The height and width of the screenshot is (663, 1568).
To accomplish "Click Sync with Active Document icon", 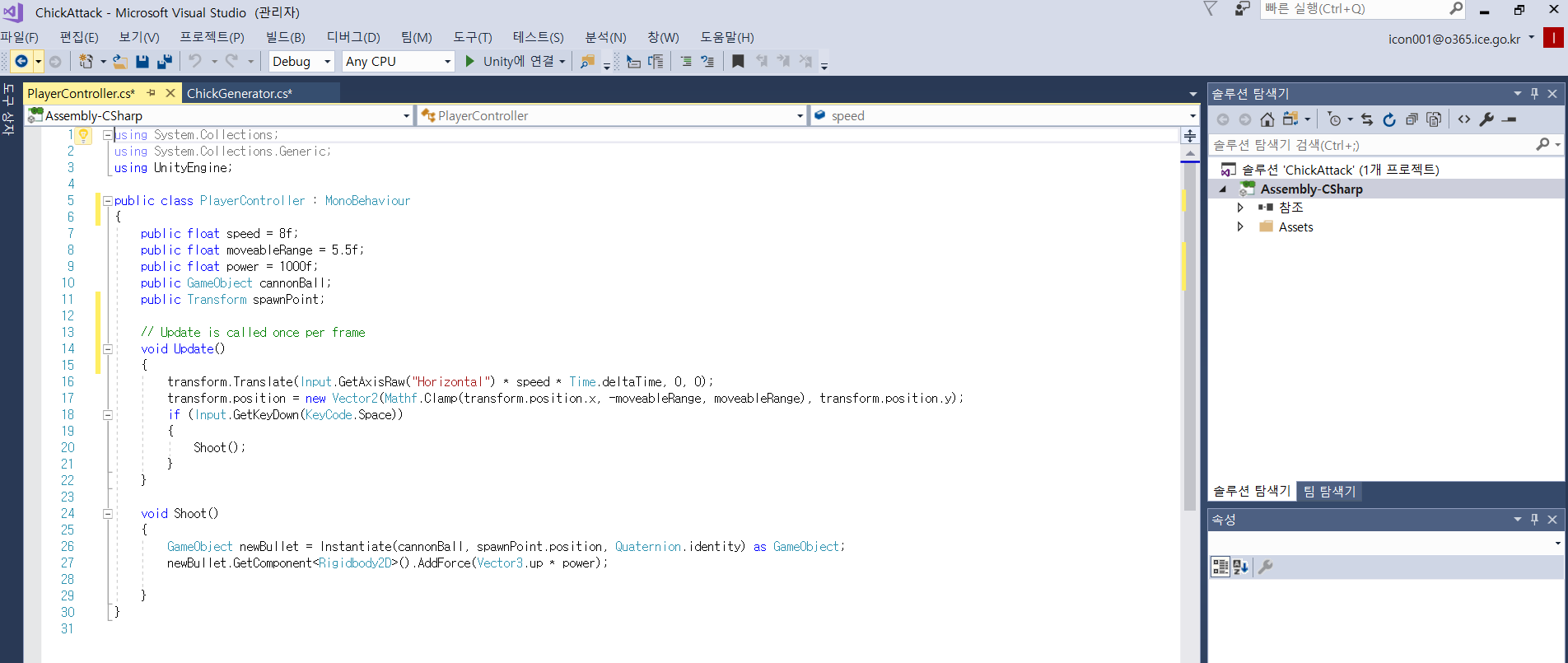I will [x=1367, y=119].
